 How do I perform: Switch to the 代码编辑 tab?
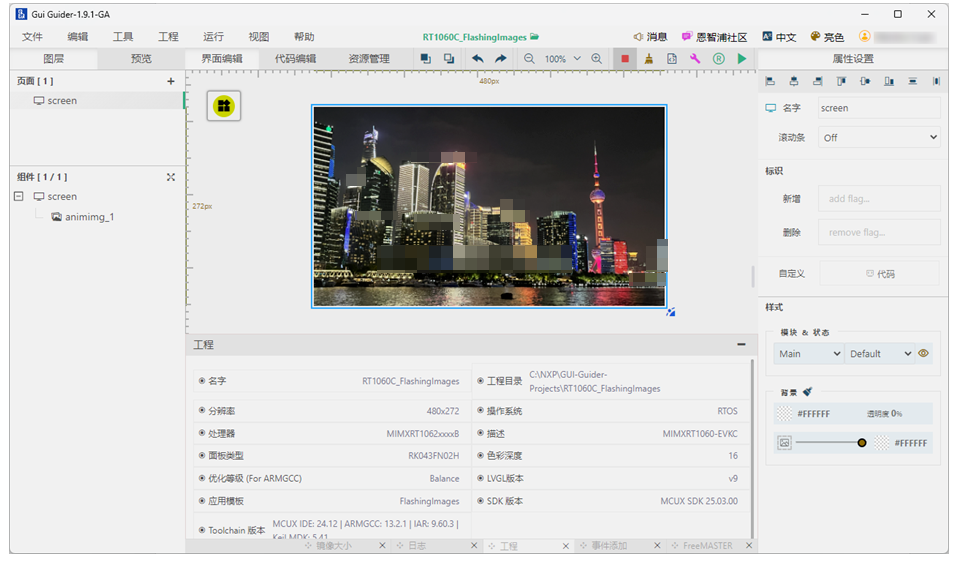(296, 59)
